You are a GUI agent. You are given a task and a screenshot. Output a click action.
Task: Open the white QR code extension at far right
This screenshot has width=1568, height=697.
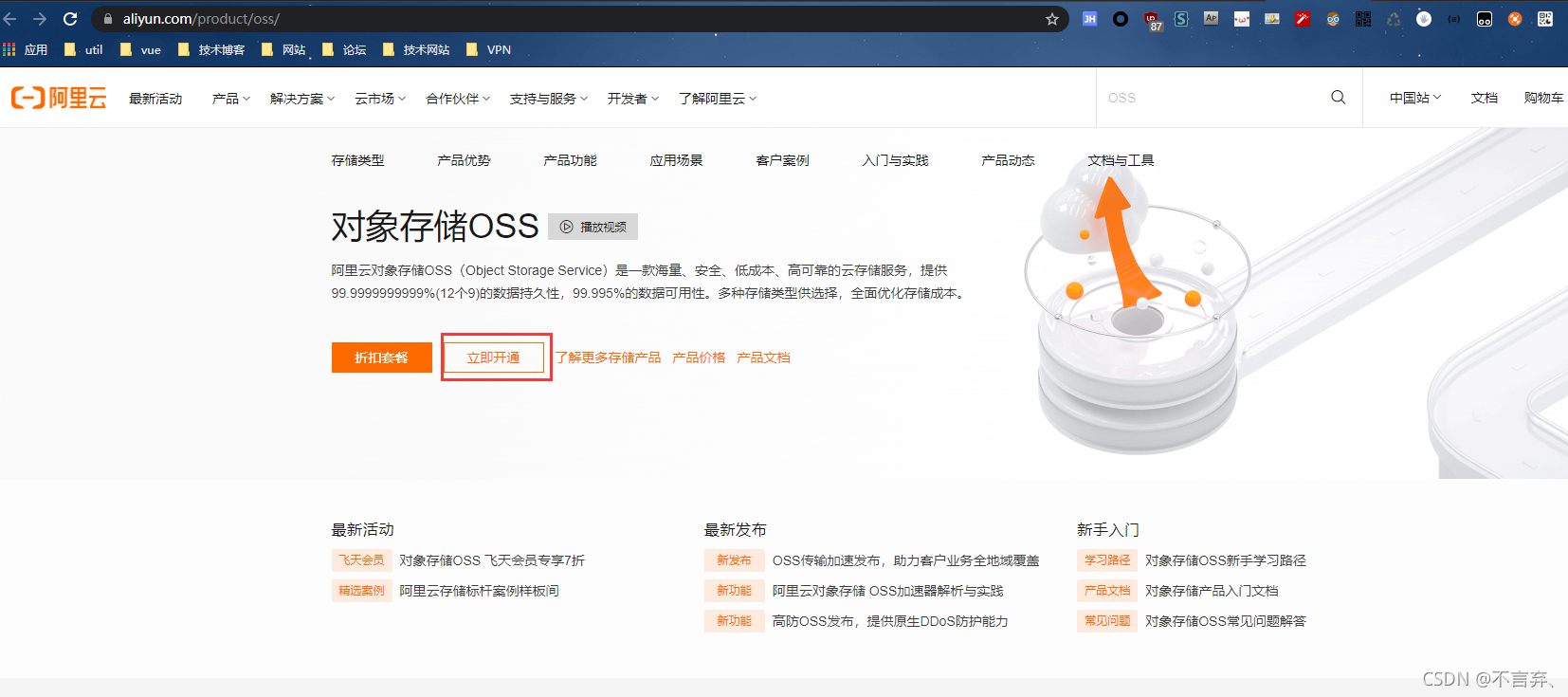(1545, 19)
